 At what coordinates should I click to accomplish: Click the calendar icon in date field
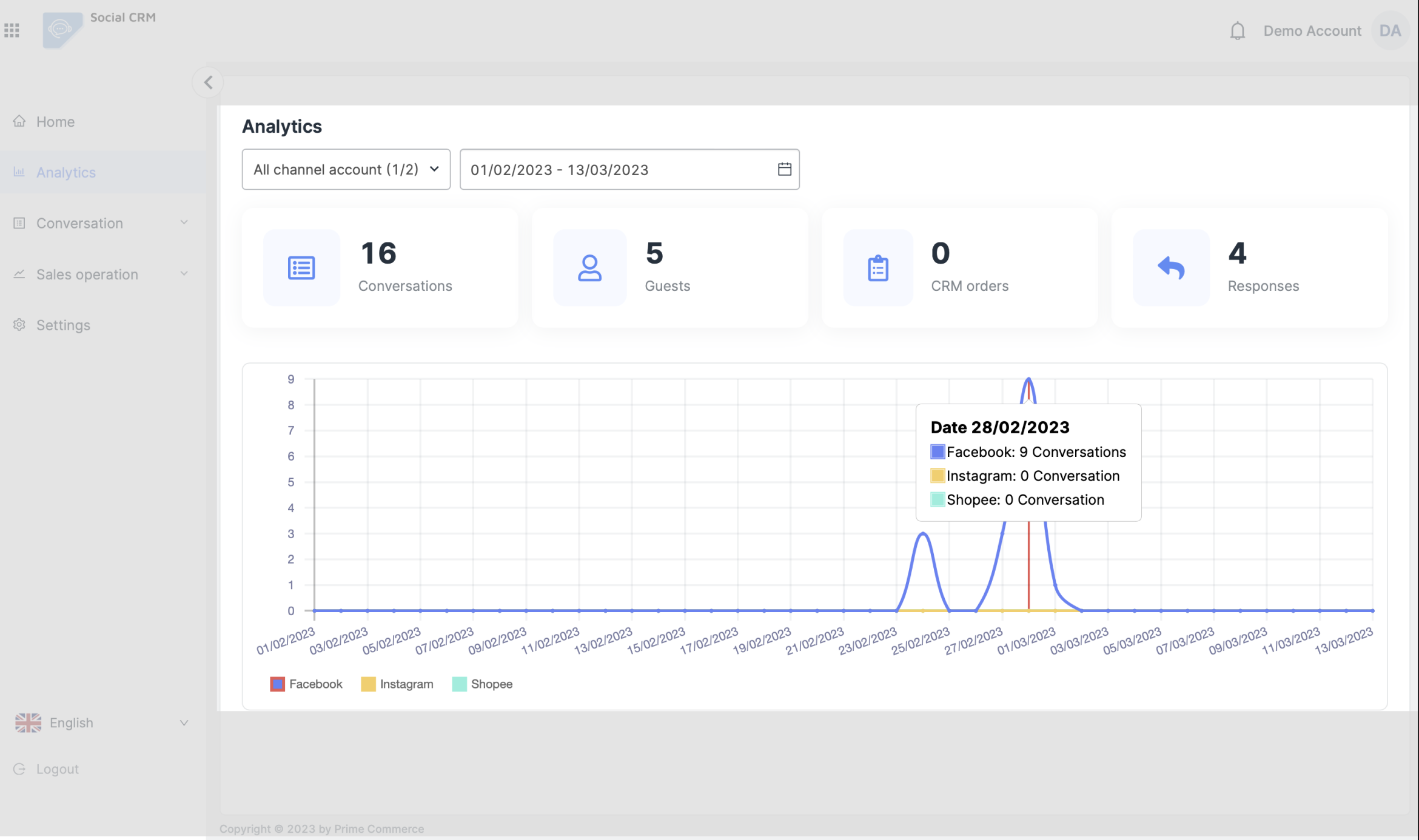click(x=784, y=169)
